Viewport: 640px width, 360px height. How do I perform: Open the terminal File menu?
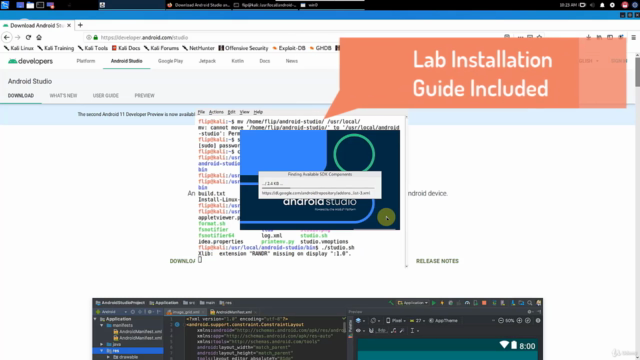pyautogui.click(x=201, y=112)
